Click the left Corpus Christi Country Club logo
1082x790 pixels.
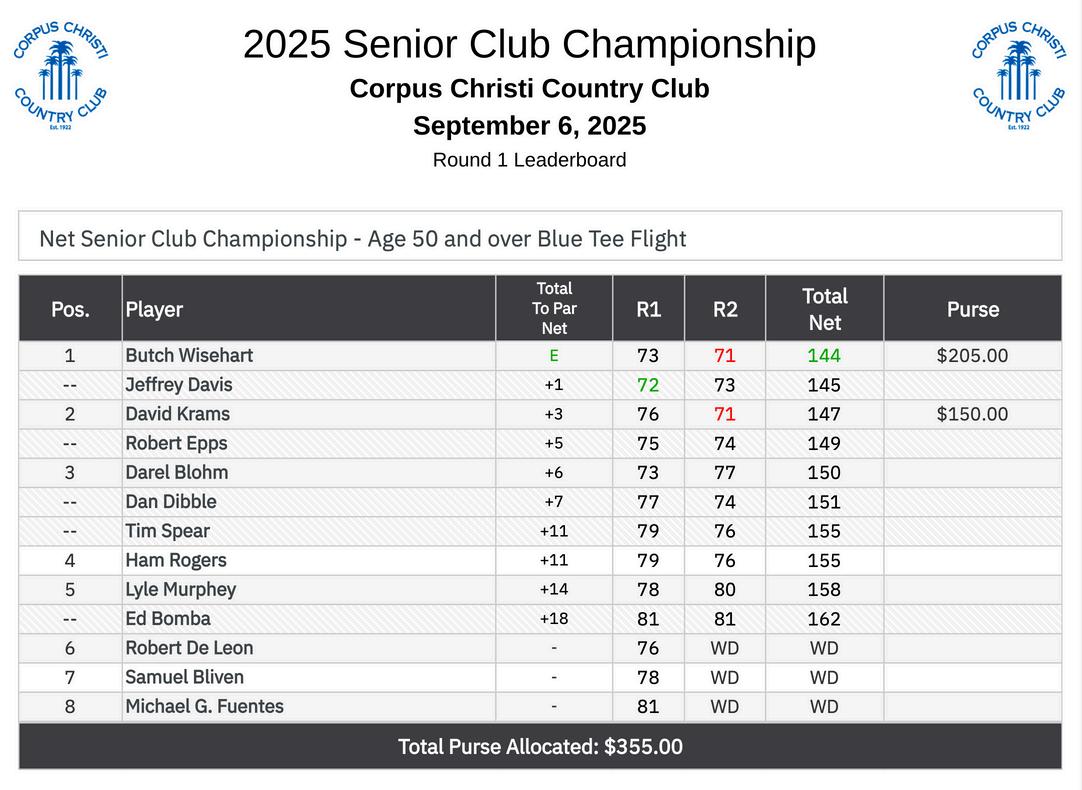click(60, 76)
